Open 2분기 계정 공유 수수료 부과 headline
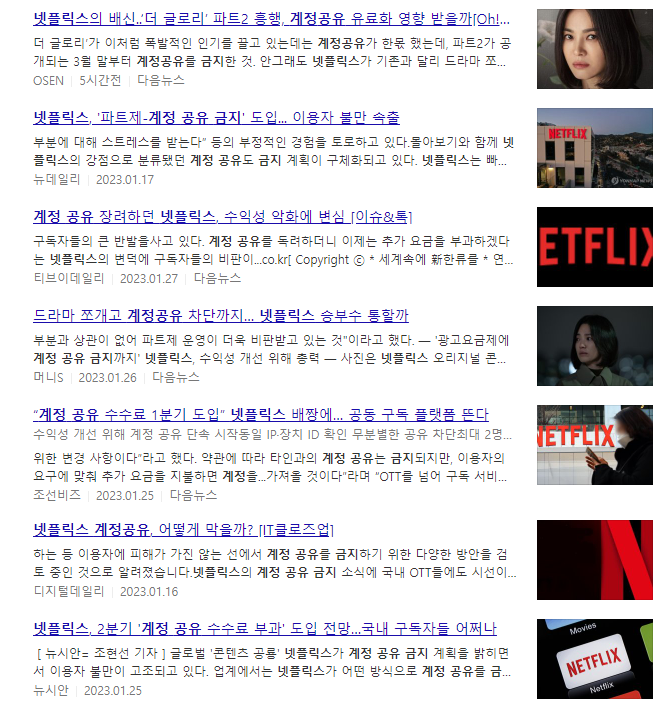Image resolution: width=658 pixels, height=705 pixels. coord(265,629)
